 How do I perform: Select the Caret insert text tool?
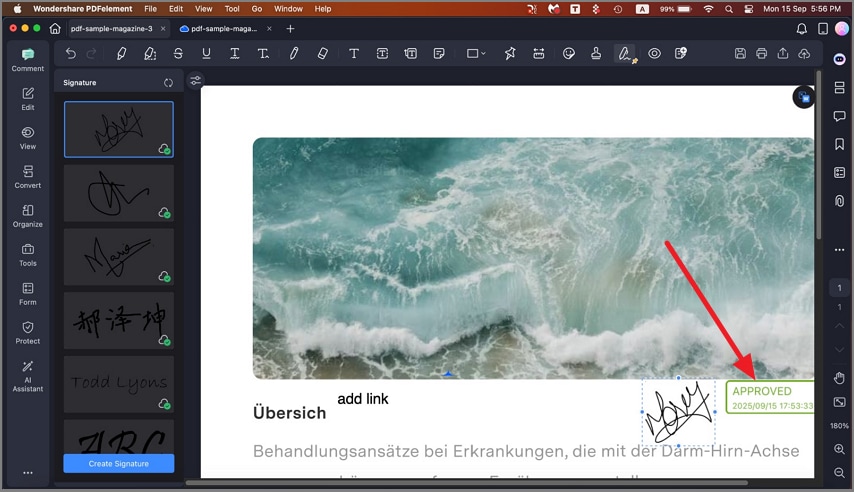(x=263, y=53)
